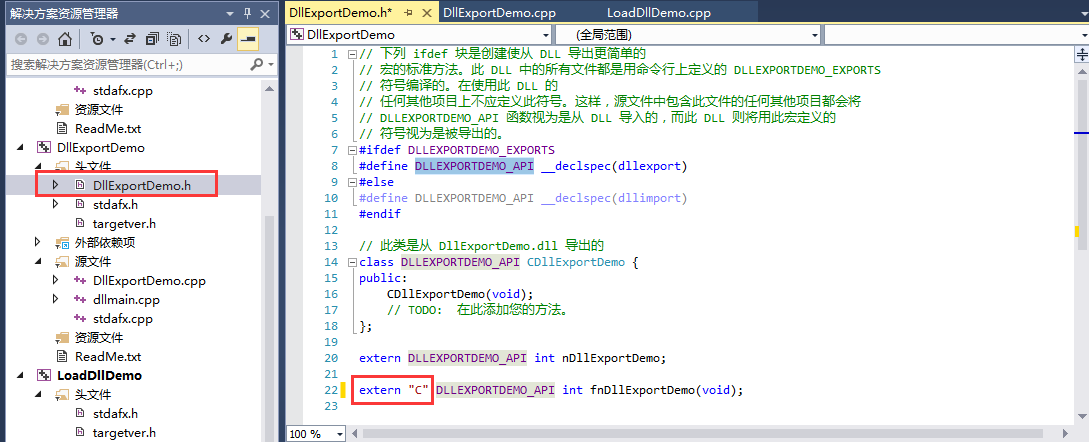Click the horizontal scrollbar left arrow
Screen dimensions: 1089x442
[x=356, y=434]
